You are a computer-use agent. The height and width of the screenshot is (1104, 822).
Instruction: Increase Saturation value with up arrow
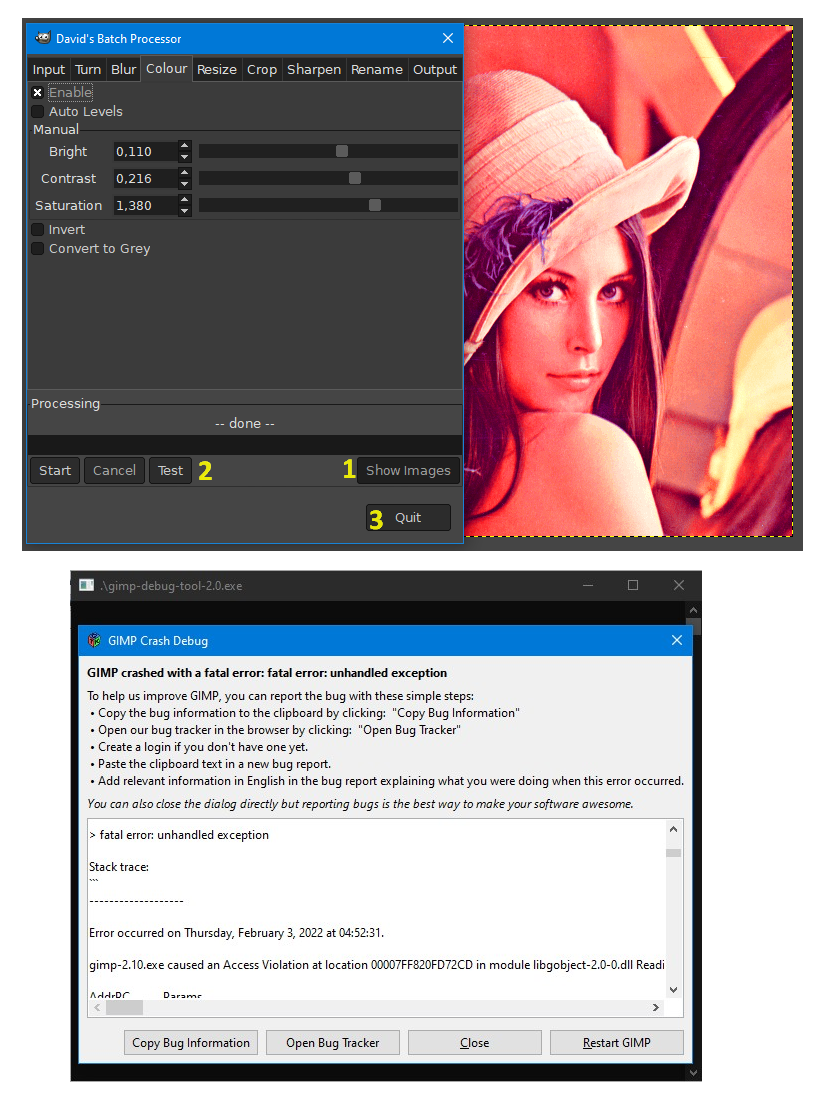(x=185, y=199)
